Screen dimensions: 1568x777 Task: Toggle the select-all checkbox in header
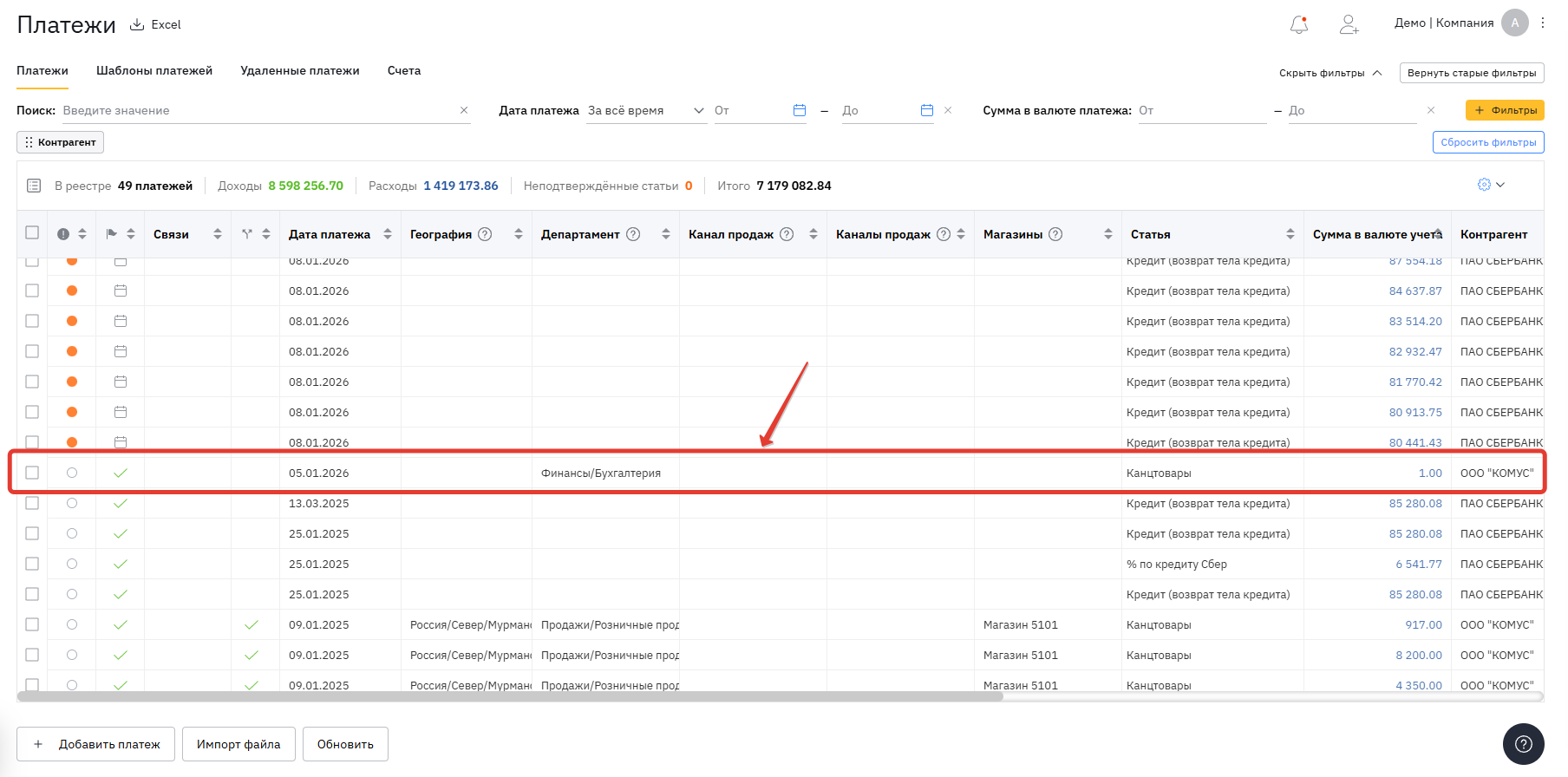pyautogui.click(x=32, y=232)
